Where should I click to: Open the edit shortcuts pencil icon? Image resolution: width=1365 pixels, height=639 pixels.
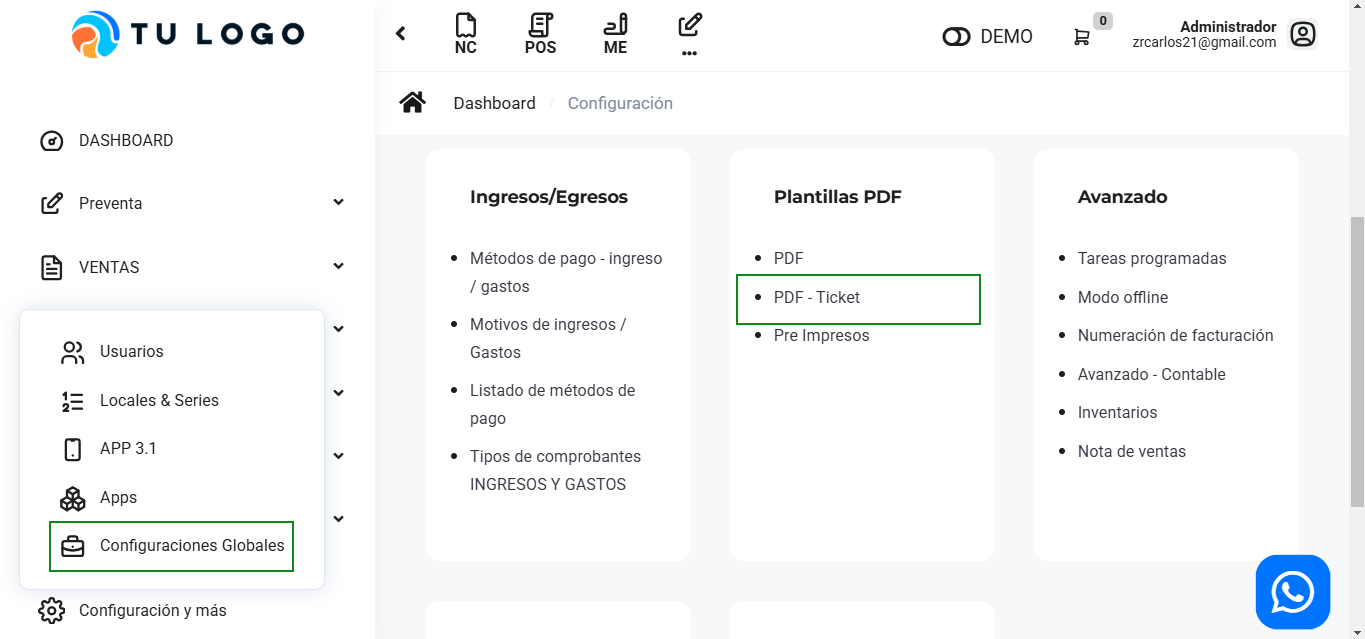point(689,33)
